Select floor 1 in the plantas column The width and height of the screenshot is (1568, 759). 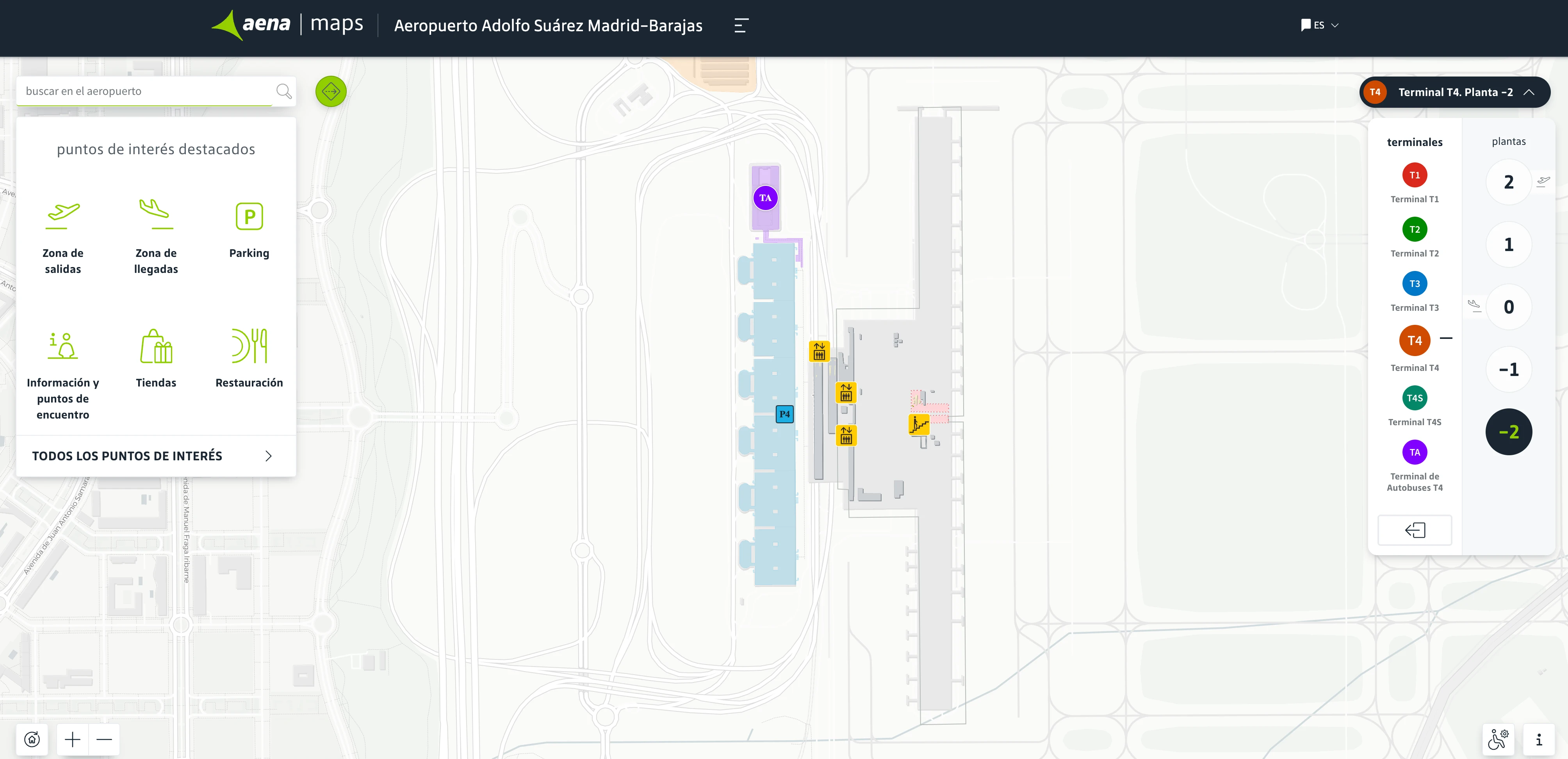point(1509,244)
